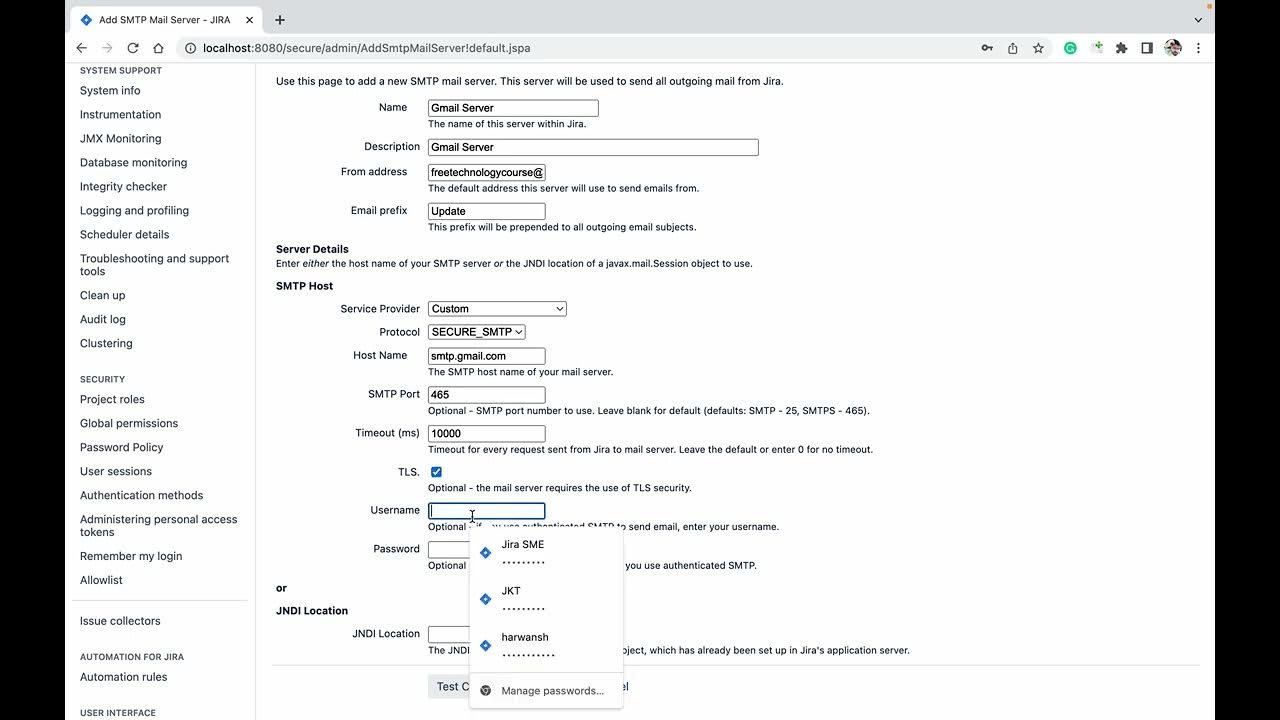Open Integrity checker link
Viewport: 1280px width, 720px height.
[x=123, y=187]
